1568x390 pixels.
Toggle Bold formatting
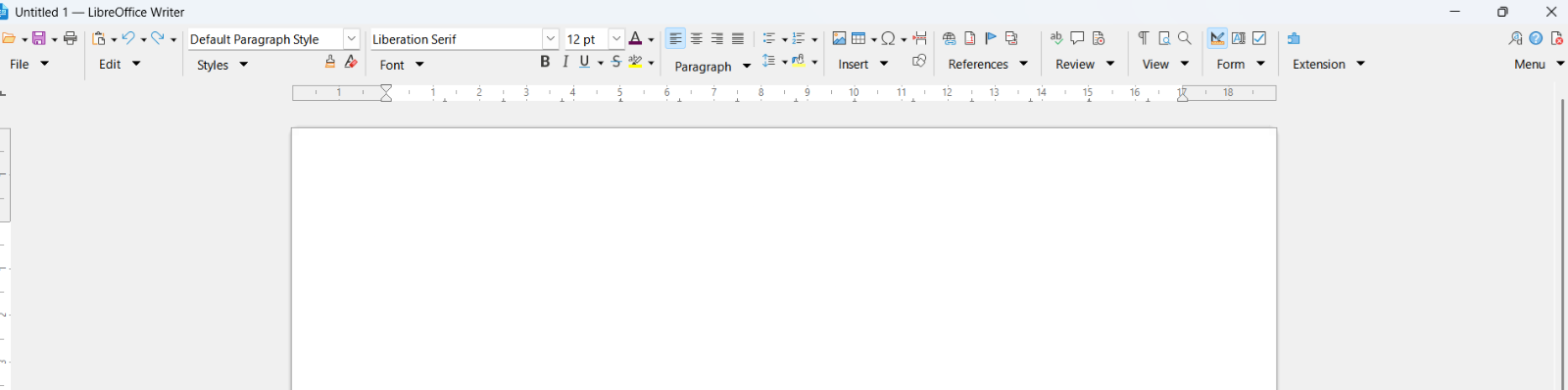click(x=545, y=62)
